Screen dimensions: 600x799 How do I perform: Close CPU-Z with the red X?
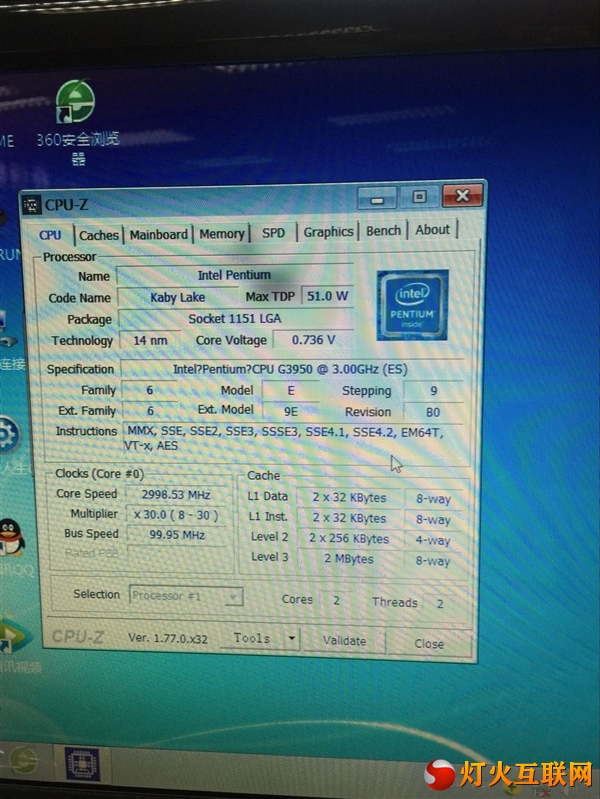coord(462,195)
